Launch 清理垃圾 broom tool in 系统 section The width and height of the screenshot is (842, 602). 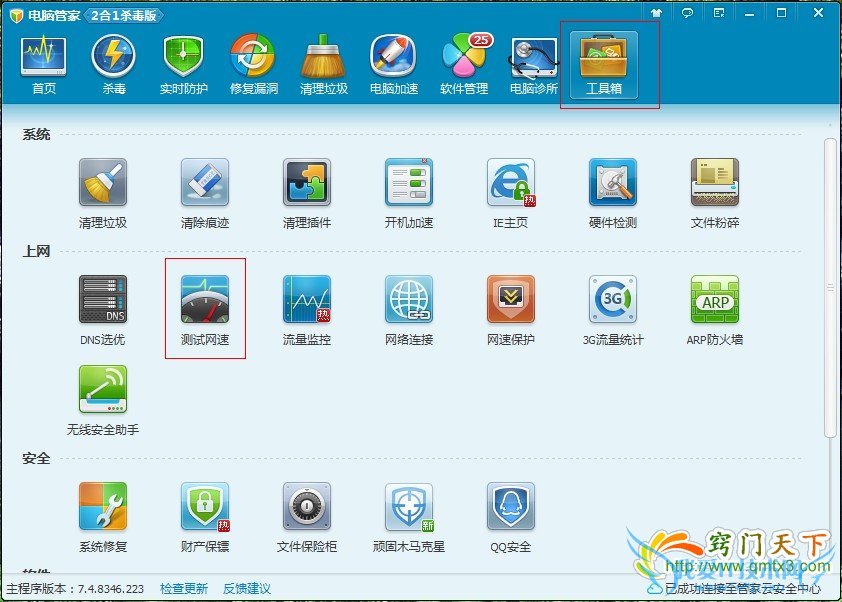[x=103, y=194]
